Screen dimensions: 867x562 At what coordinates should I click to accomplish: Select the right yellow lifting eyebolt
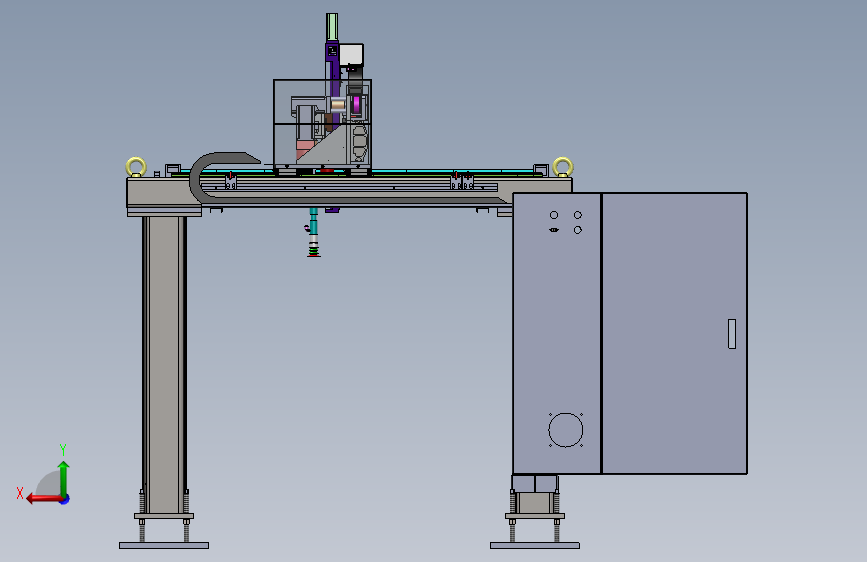pyautogui.click(x=563, y=166)
